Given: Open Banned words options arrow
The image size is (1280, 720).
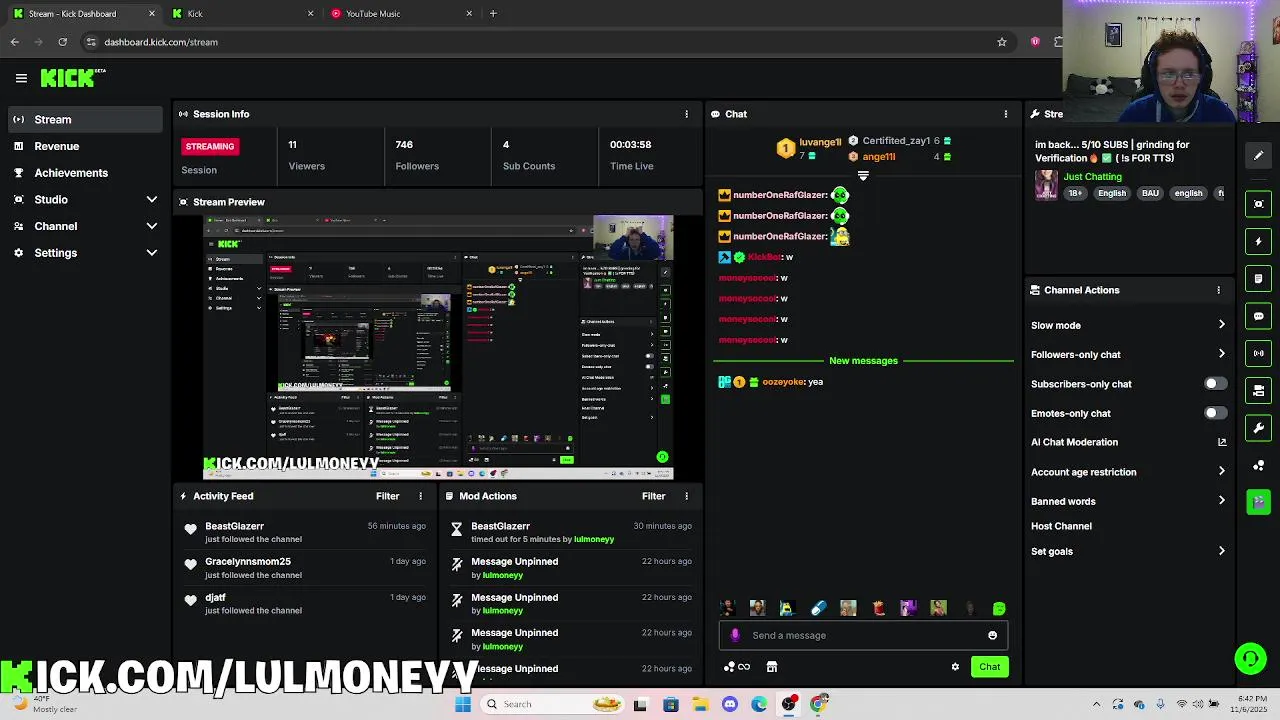Looking at the screenshot, I should coord(1221,501).
